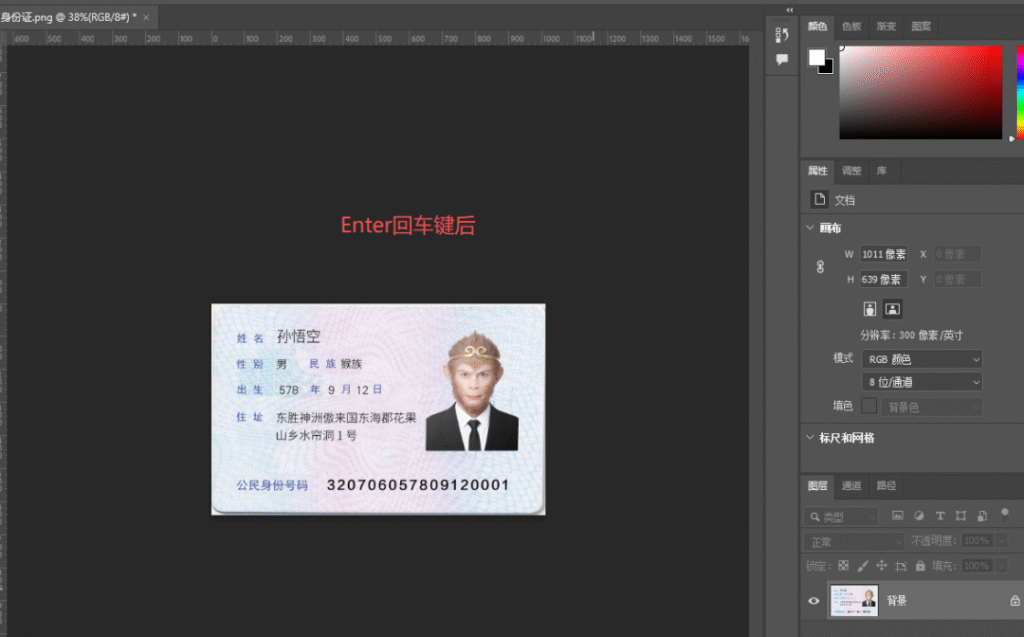Viewport: 1024px width, 637px height.
Task: Close the 身份证.png document tab
Action: coord(146,17)
